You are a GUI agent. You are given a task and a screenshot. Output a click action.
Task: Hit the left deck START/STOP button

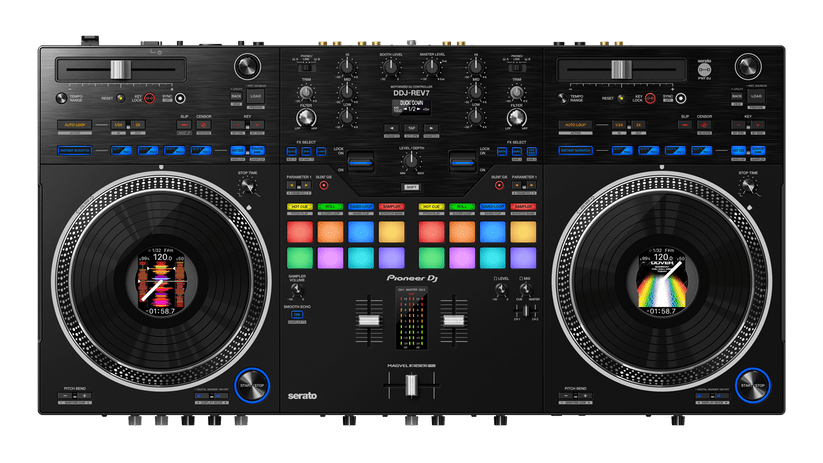click(252, 385)
